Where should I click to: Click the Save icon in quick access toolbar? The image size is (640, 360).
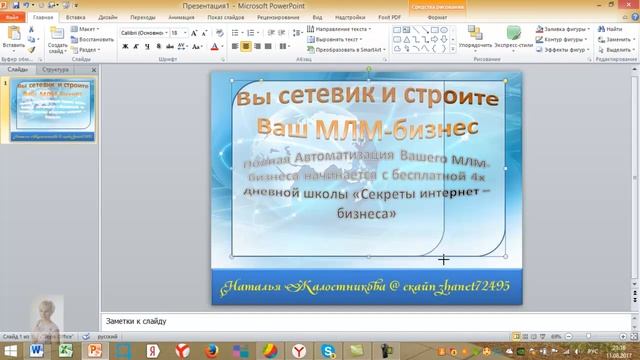[16, 5]
